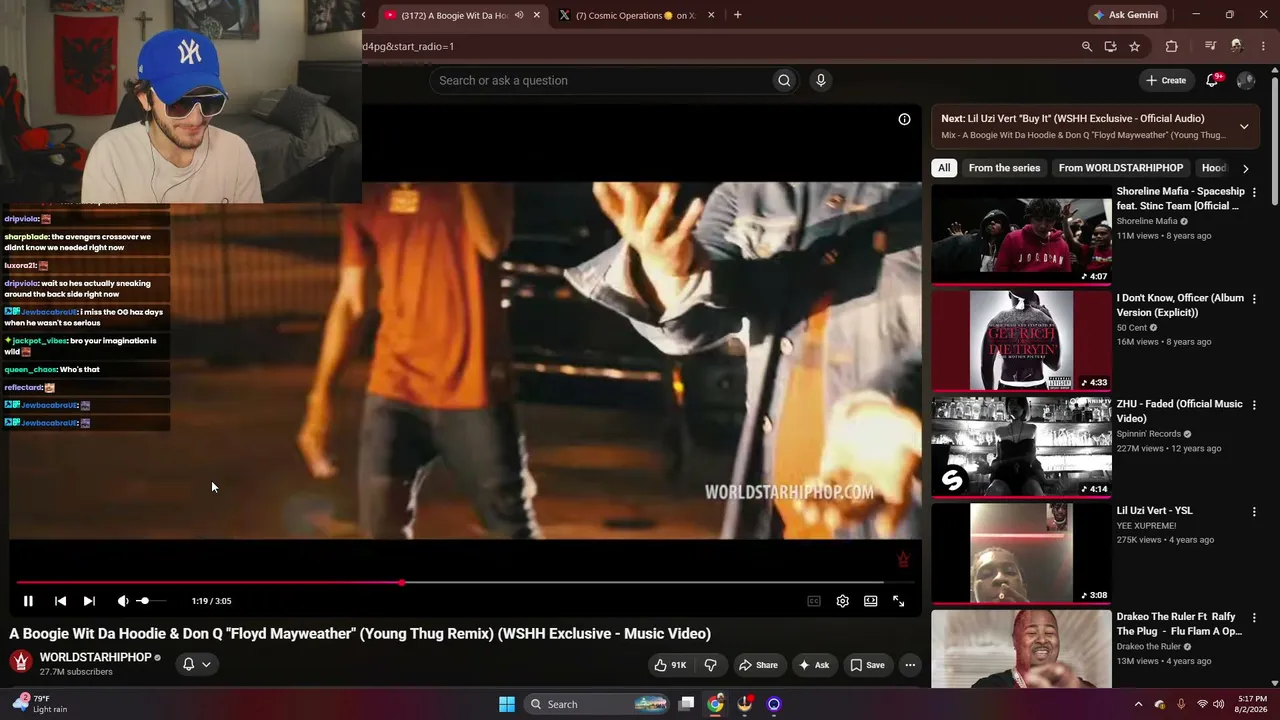Bookmark this page with the star
This screenshot has width=1280, height=720.
tap(1134, 46)
